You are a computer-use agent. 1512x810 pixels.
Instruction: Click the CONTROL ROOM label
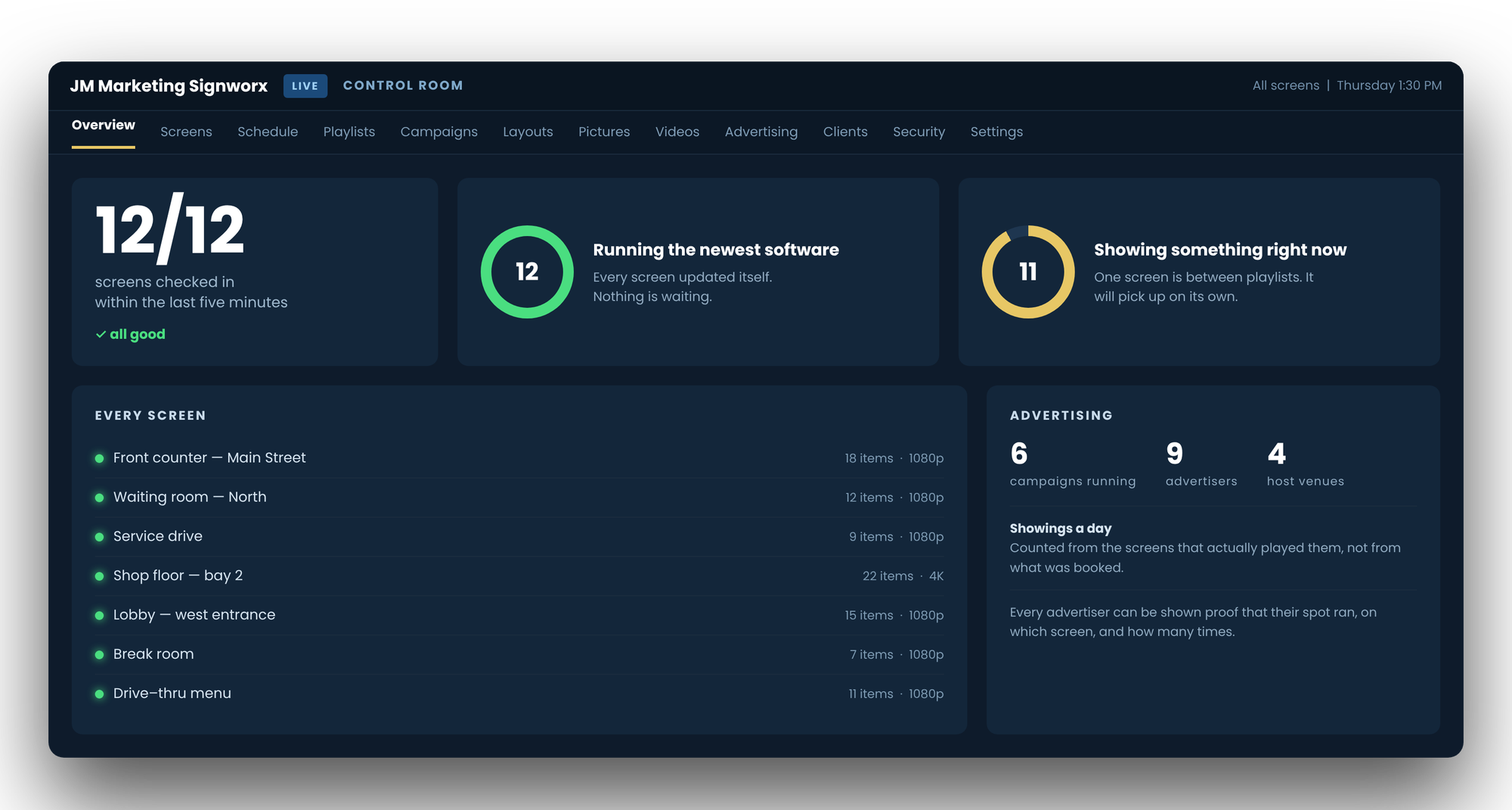(403, 85)
